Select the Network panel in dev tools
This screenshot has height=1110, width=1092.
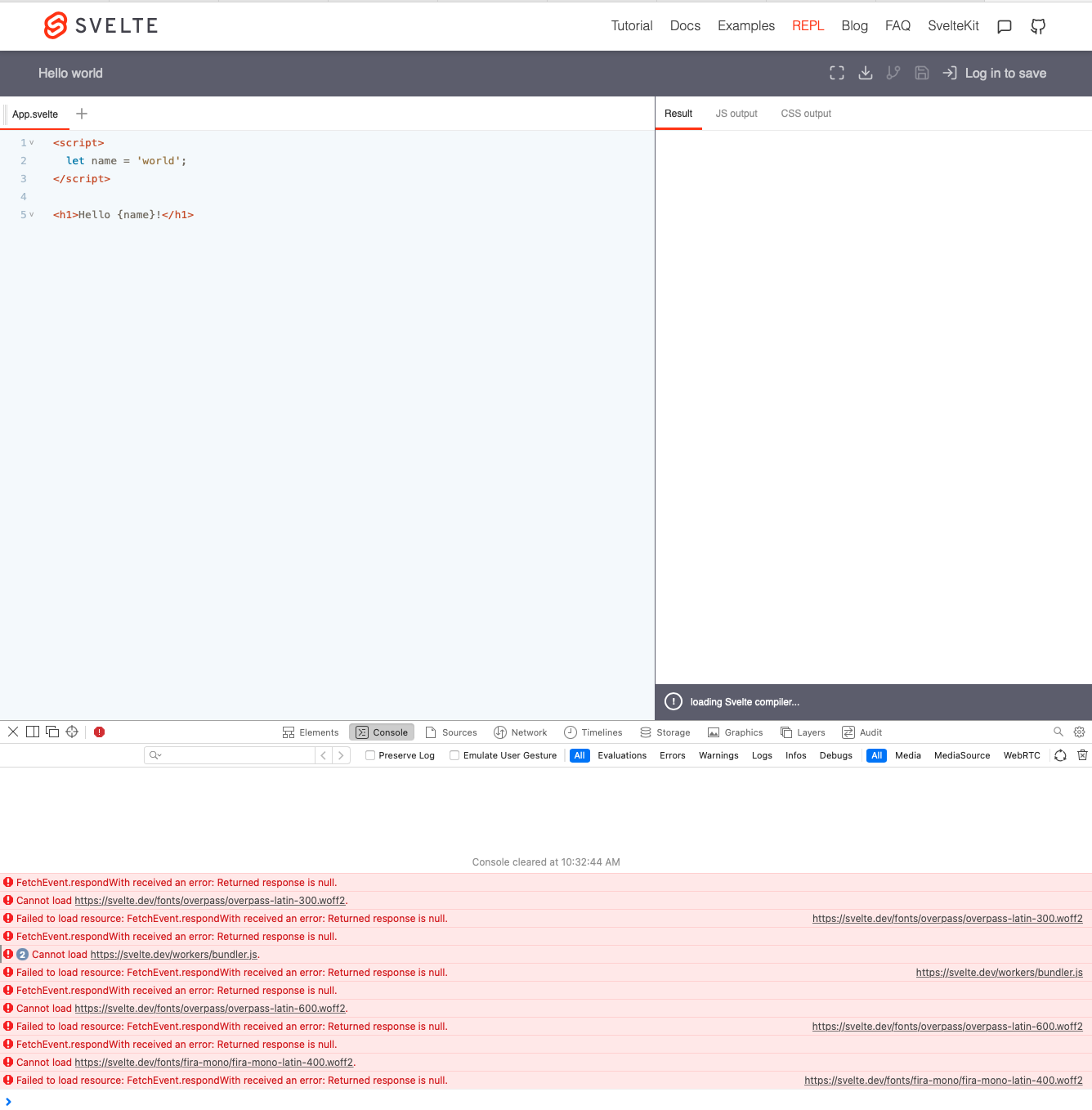pyautogui.click(x=521, y=732)
